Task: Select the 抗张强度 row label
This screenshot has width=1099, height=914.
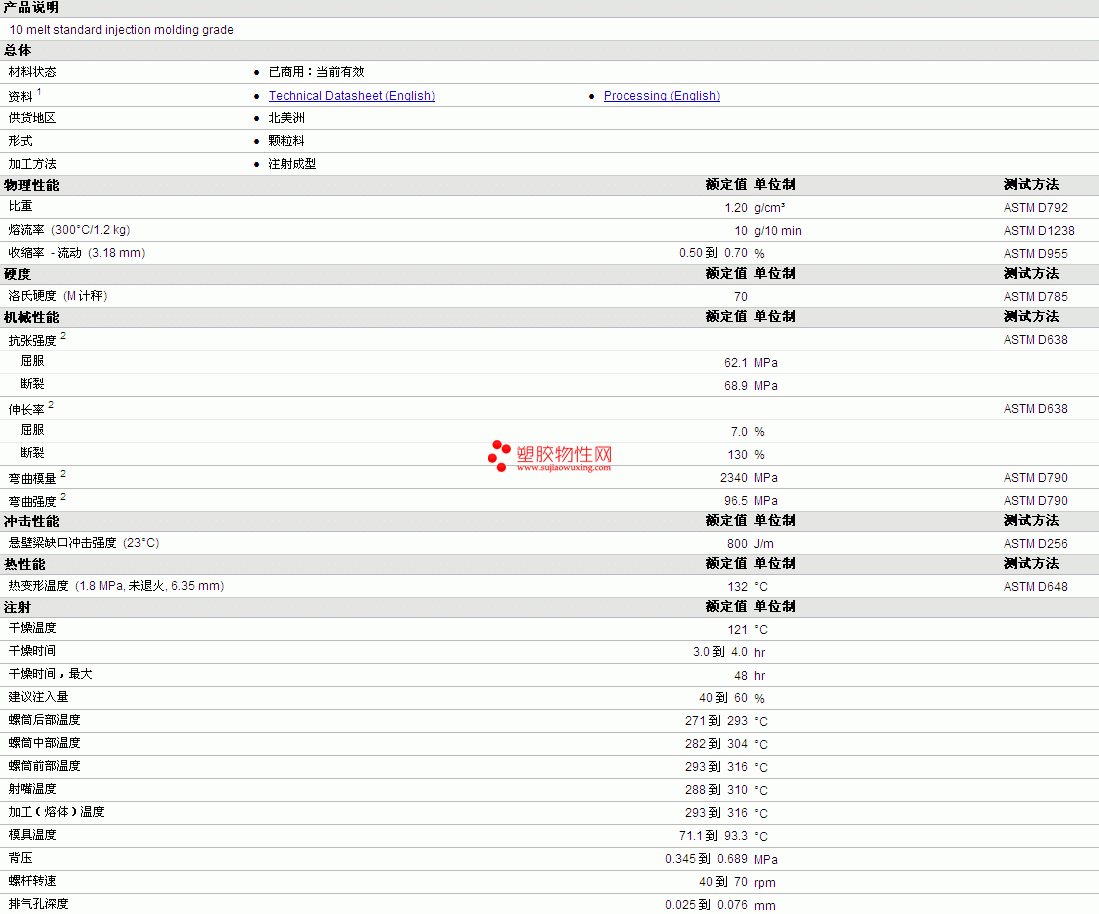Action: click(32, 341)
